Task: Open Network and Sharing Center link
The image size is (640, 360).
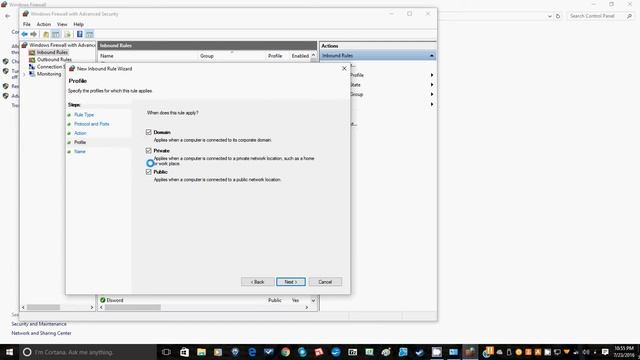Action: (41, 333)
